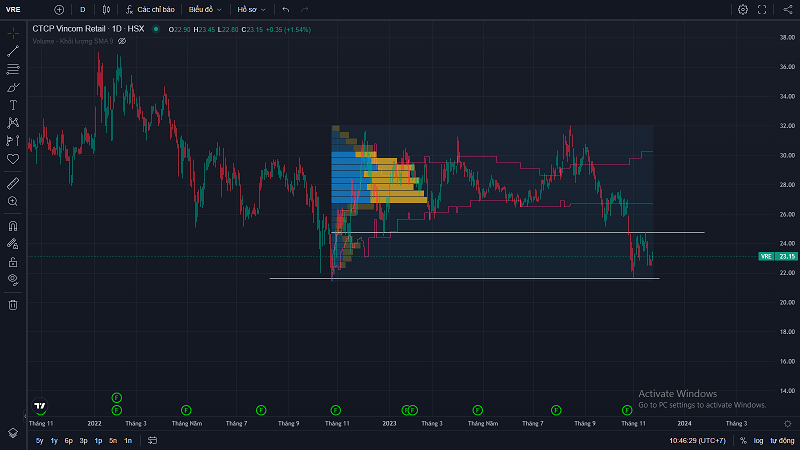Select the 1y time range
The image size is (800, 450).
click(53, 440)
